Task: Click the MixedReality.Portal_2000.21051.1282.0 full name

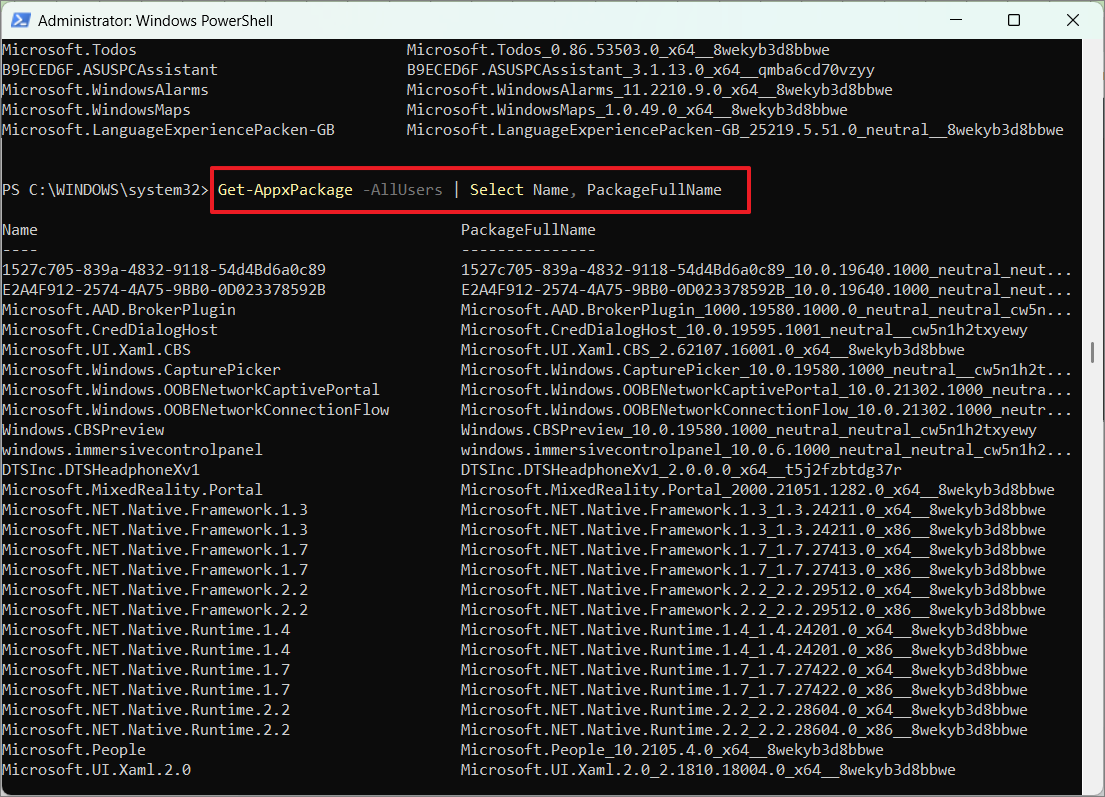Action: 758,490
